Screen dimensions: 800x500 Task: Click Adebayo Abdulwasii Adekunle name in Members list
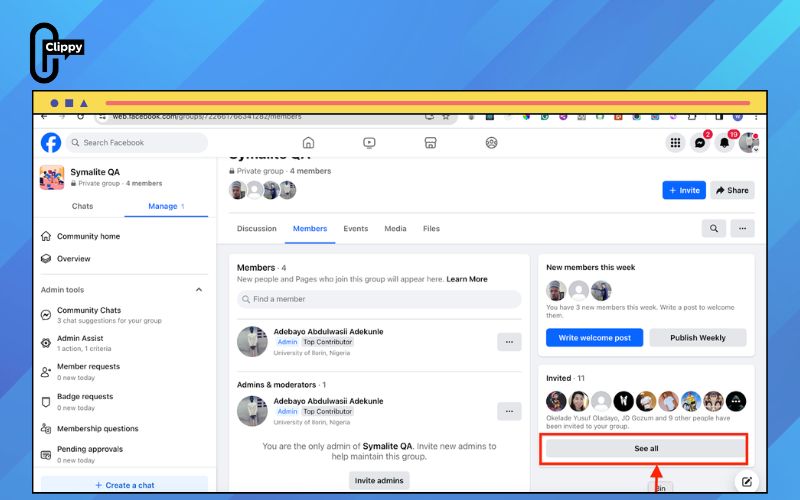[328, 332]
